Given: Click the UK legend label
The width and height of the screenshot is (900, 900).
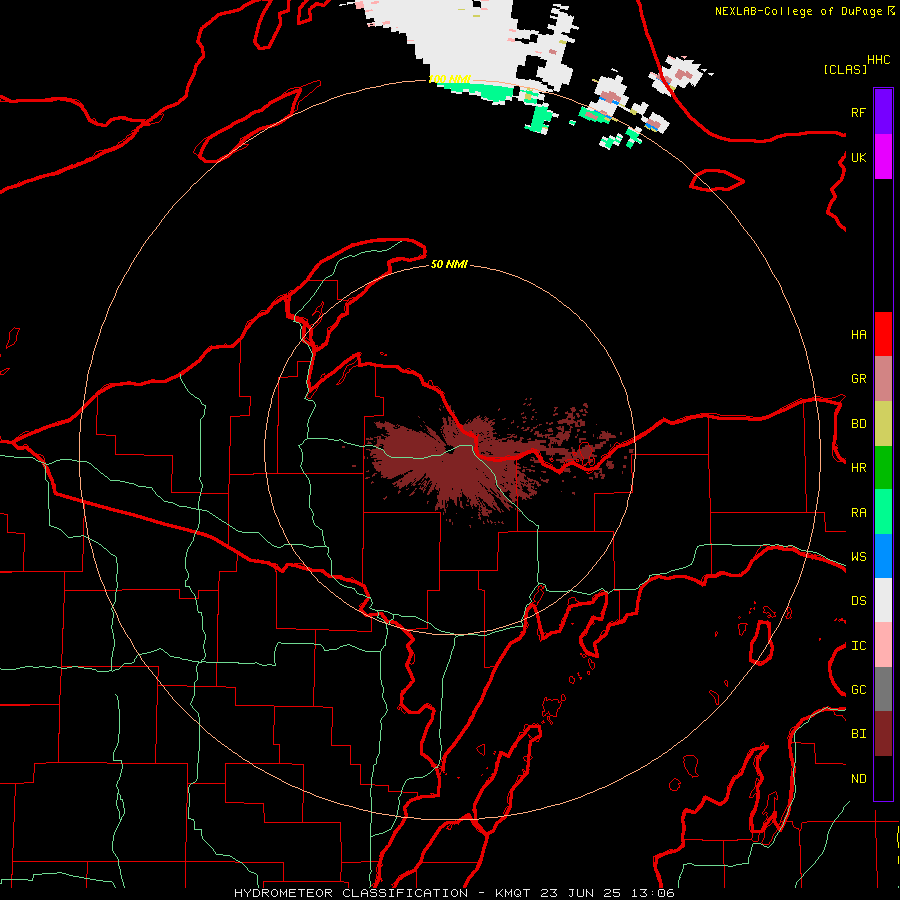Looking at the screenshot, I should click(x=858, y=157).
